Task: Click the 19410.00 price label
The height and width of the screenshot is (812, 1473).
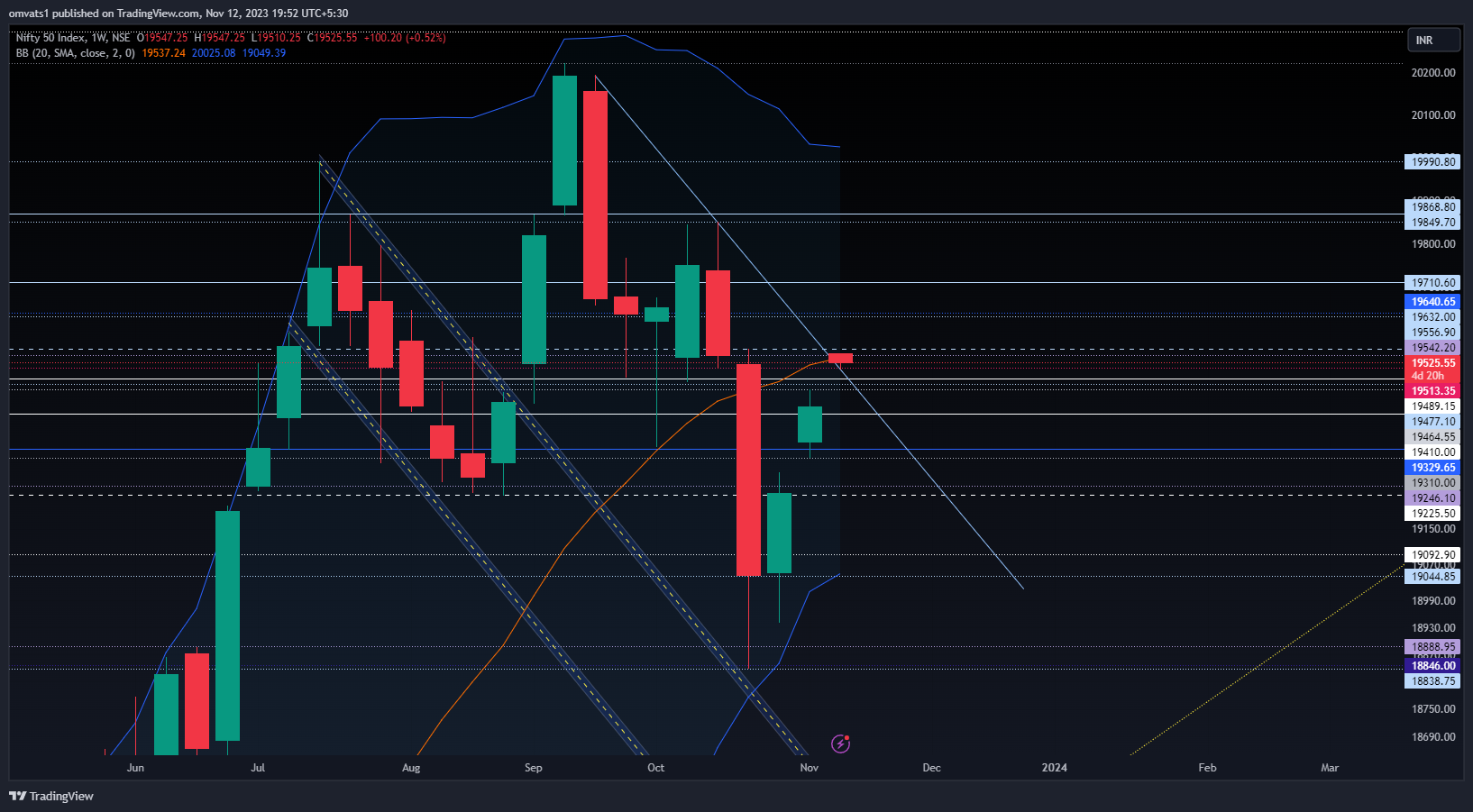Action: [1432, 452]
